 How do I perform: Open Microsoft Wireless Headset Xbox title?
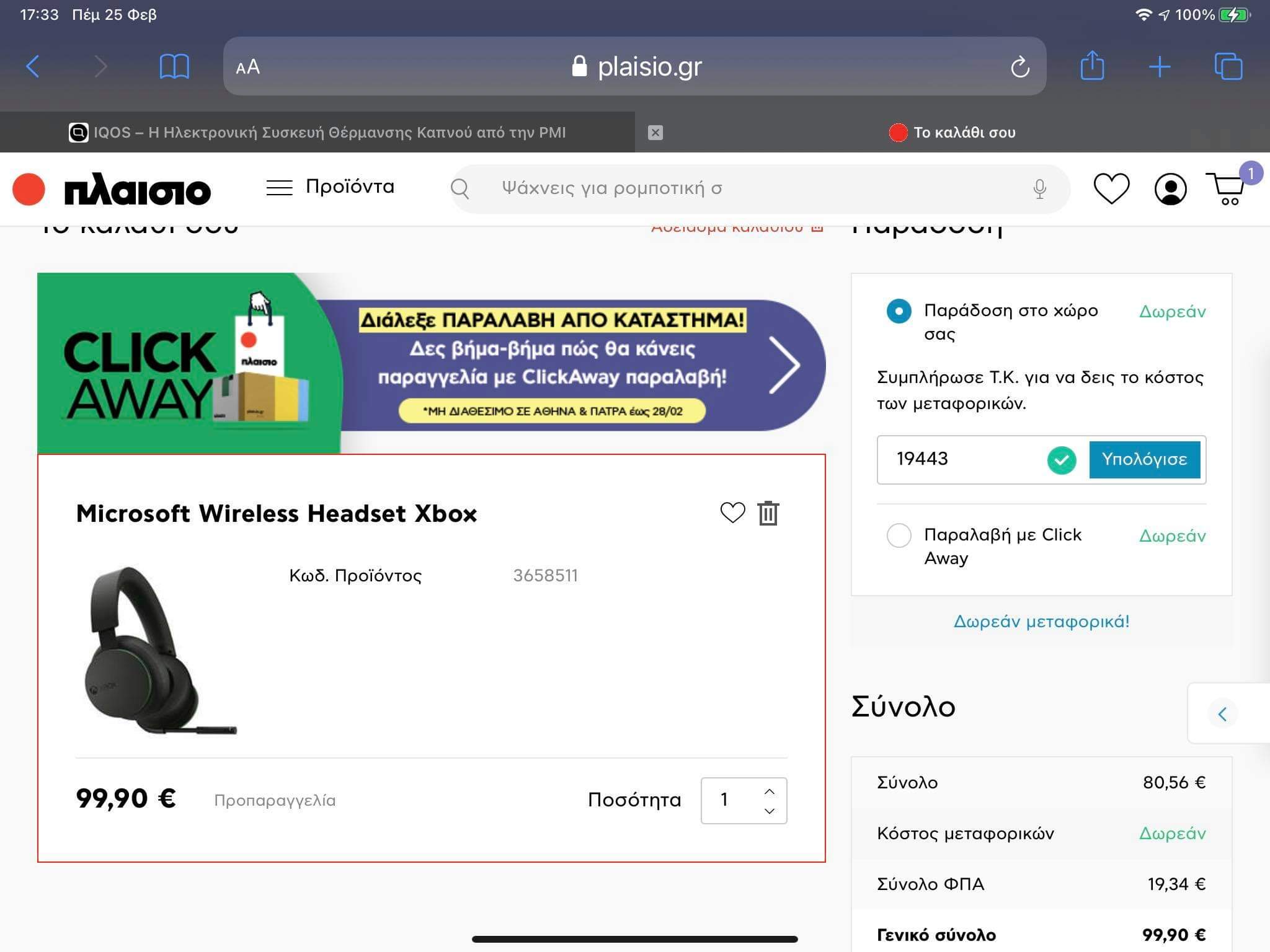(x=277, y=514)
